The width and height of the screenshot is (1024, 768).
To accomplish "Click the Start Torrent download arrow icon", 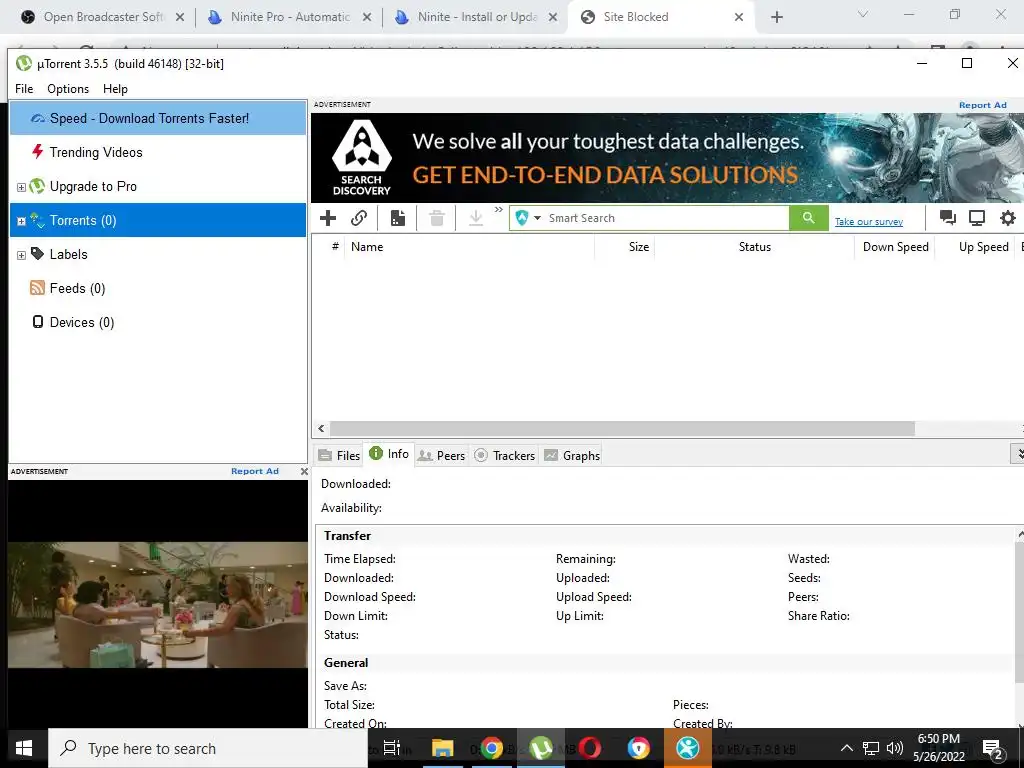I will point(476,218).
